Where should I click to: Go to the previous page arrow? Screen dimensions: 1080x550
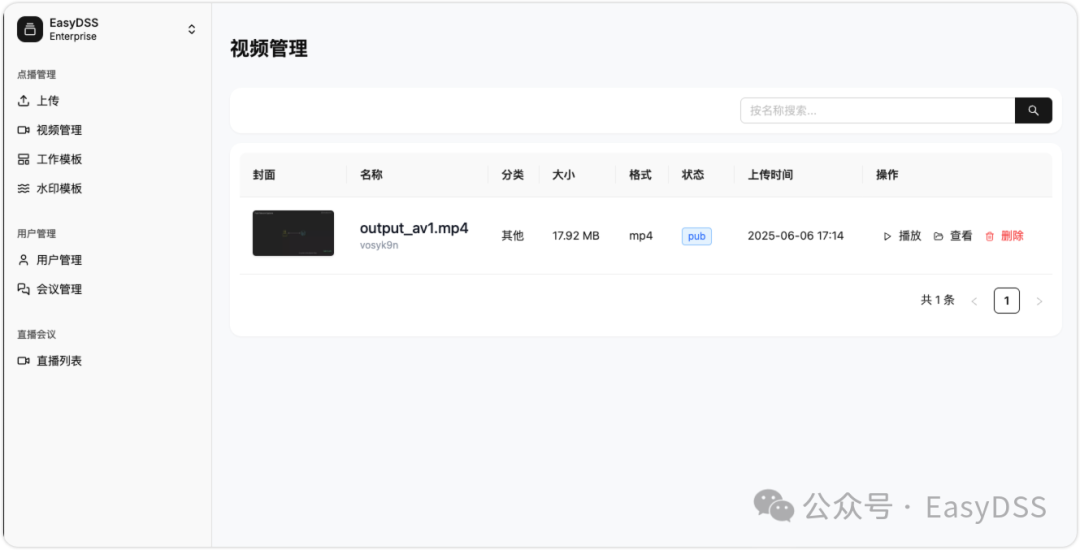974,301
